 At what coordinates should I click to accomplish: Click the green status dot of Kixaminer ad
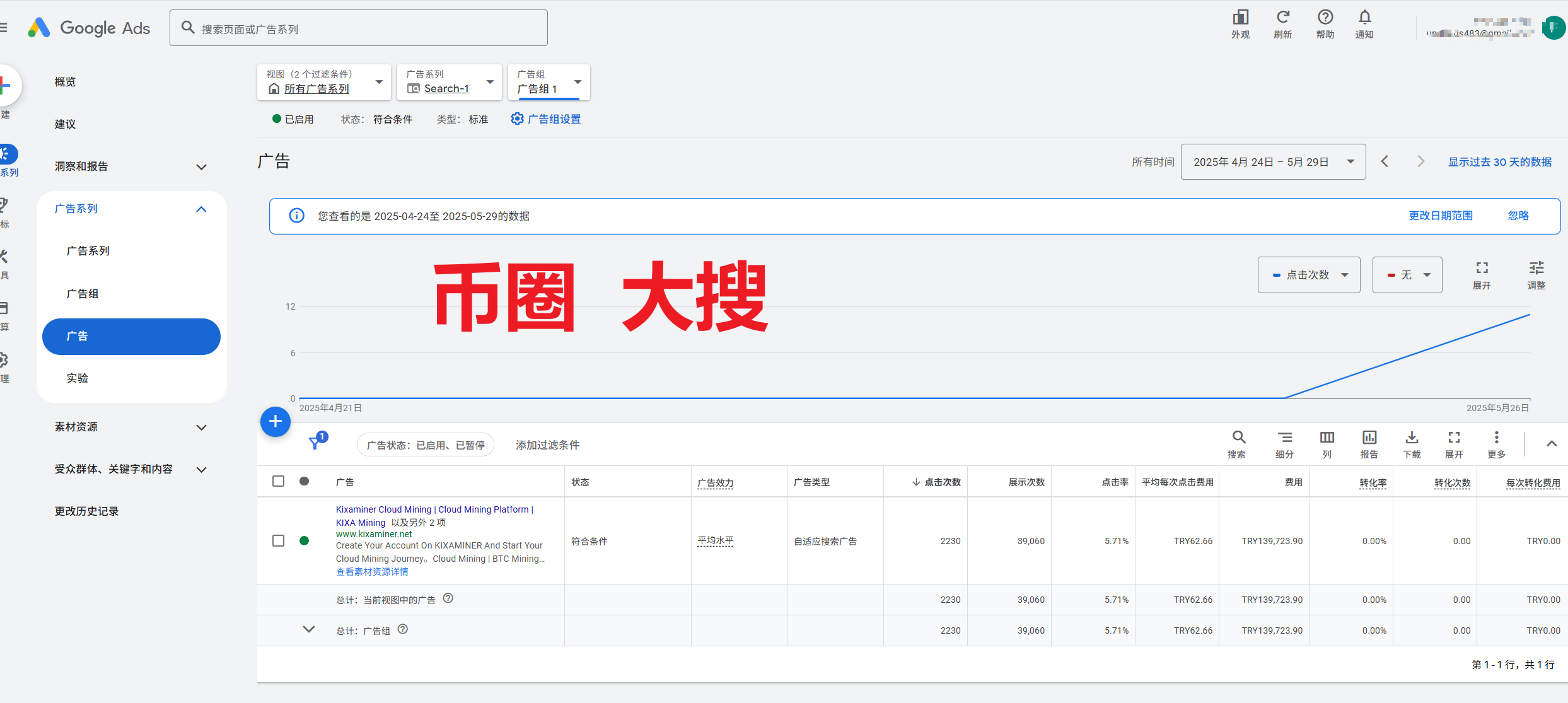pyautogui.click(x=304, y=540)
